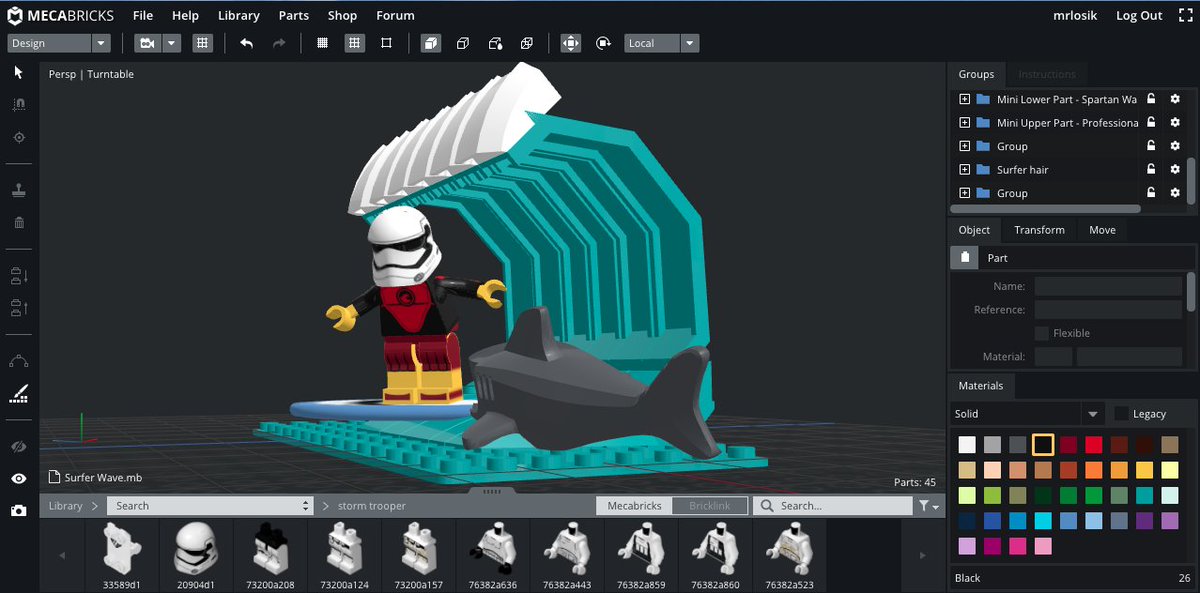Pick the selected black color swatch
Viewport: 1200px width, 593px height.
[x=1043, y=445]
